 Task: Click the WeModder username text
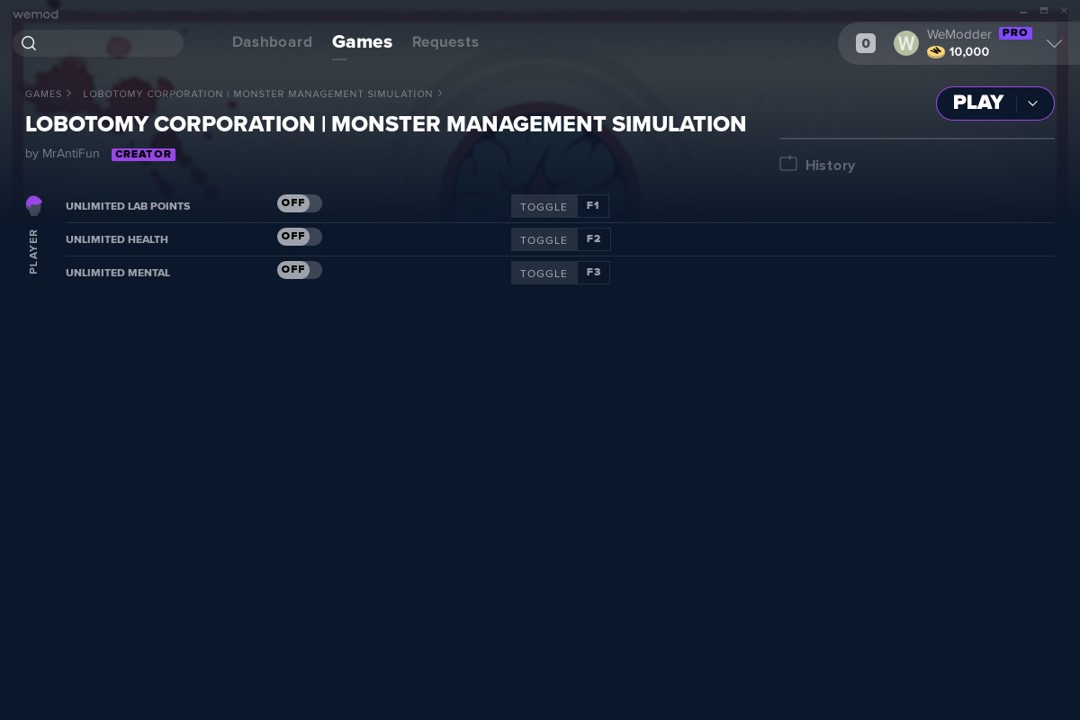(x=959, y=34)
